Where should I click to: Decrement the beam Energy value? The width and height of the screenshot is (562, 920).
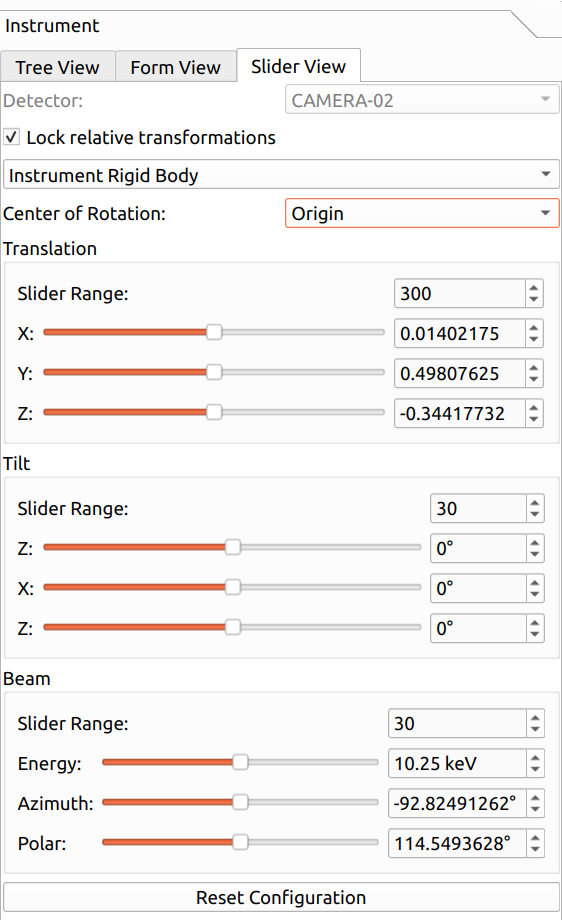[x=534, y=770]
